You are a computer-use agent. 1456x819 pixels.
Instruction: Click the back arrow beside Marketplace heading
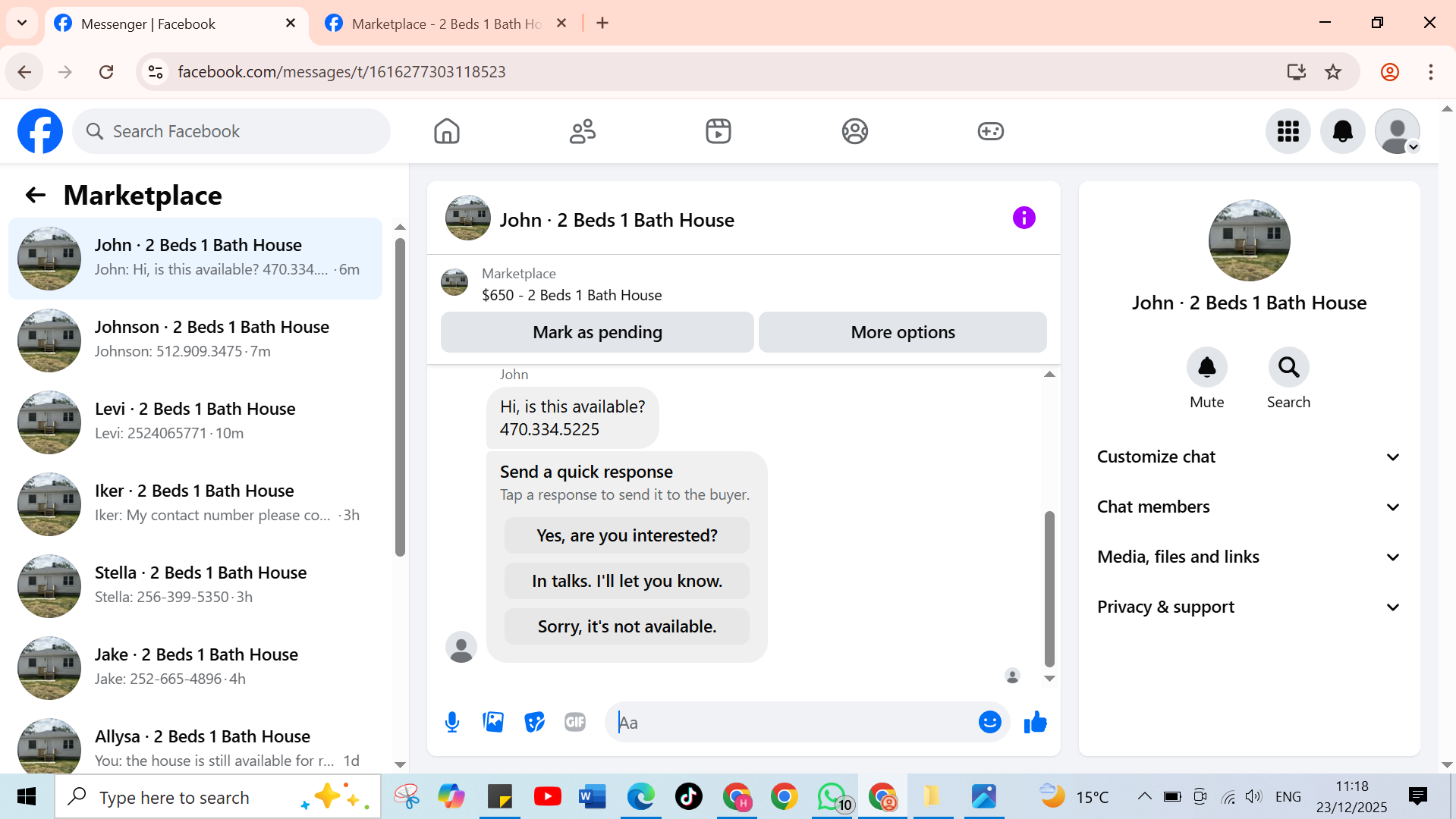pyautogui.click(x=36, y=195)
